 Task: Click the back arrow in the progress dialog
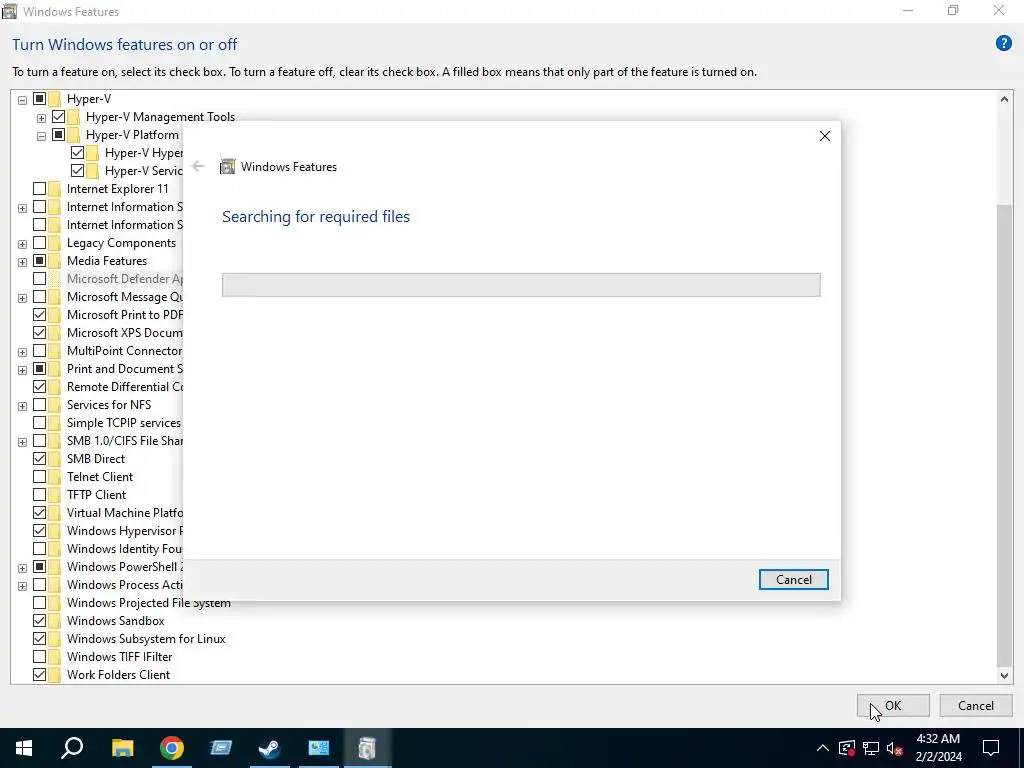(x=198, y=167)
